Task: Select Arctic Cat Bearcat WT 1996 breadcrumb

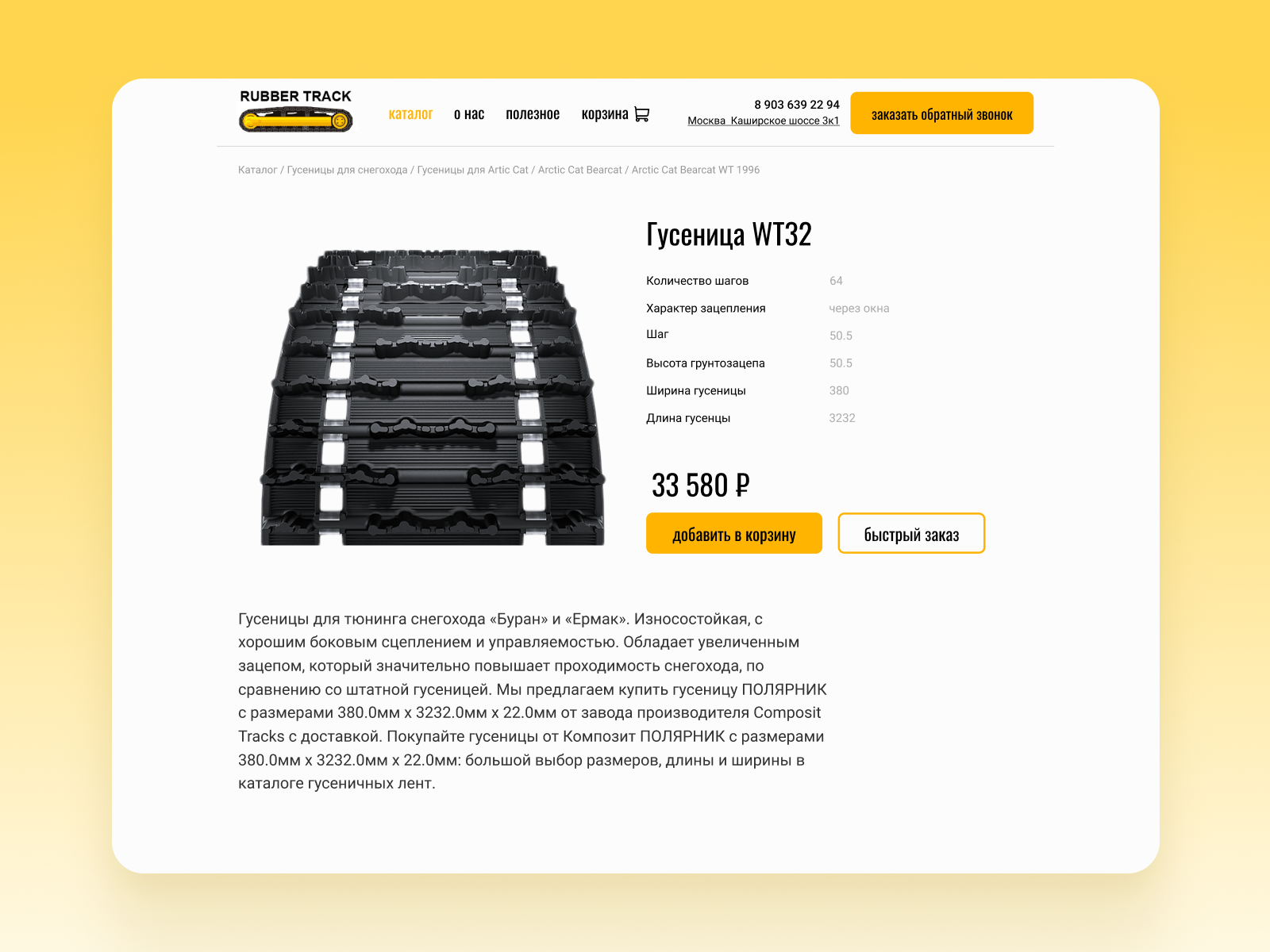Action: click(695, 170)
